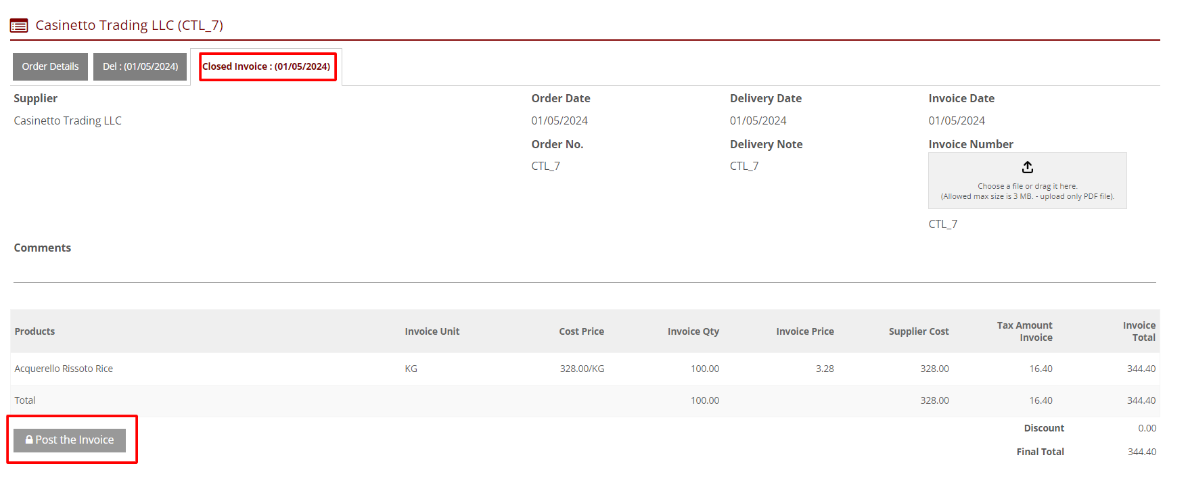
Task: Click the upload arrow icon under Invoice Number
Action: [1027, 168]
